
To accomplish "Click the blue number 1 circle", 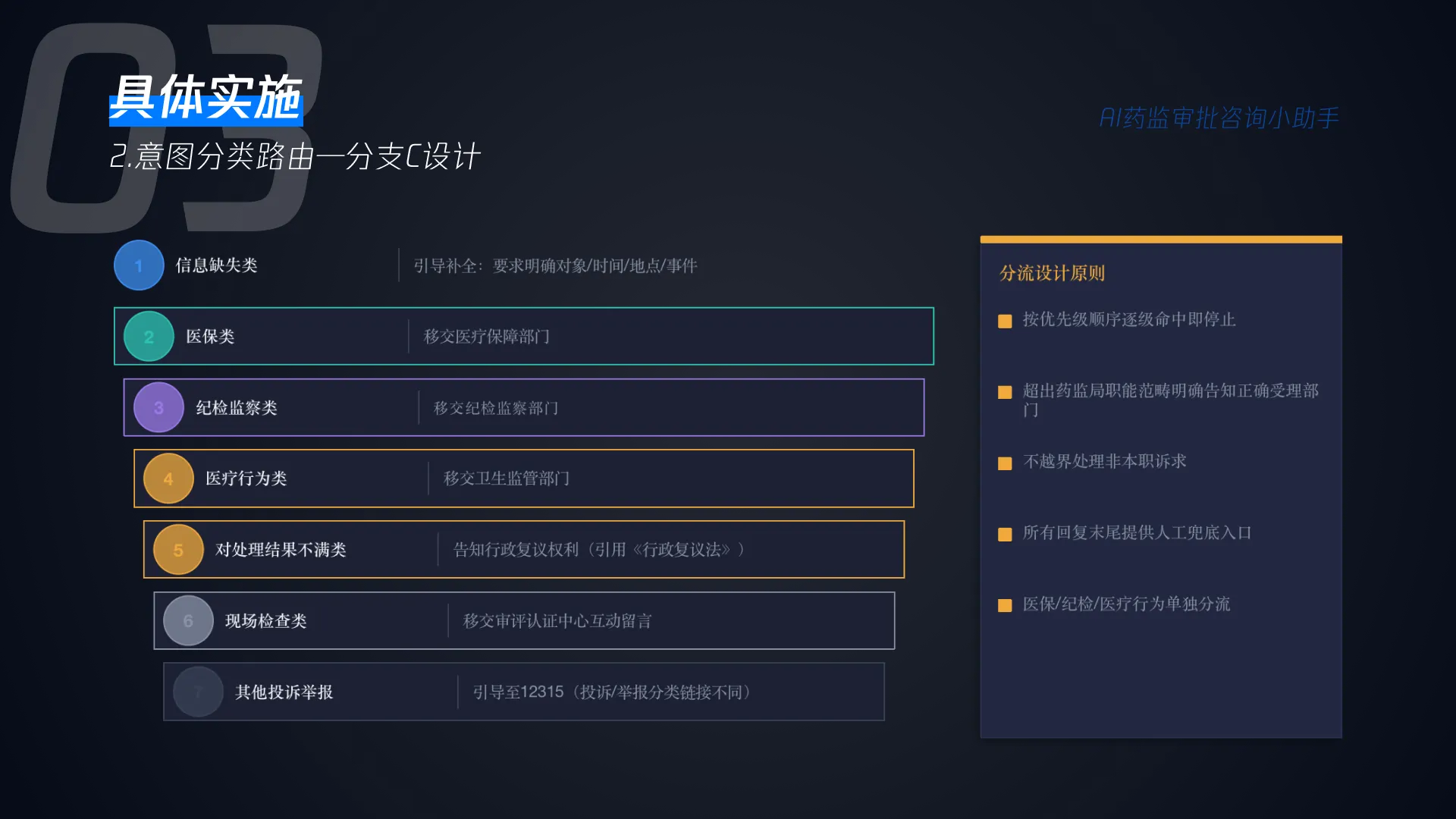I will 139,265.
